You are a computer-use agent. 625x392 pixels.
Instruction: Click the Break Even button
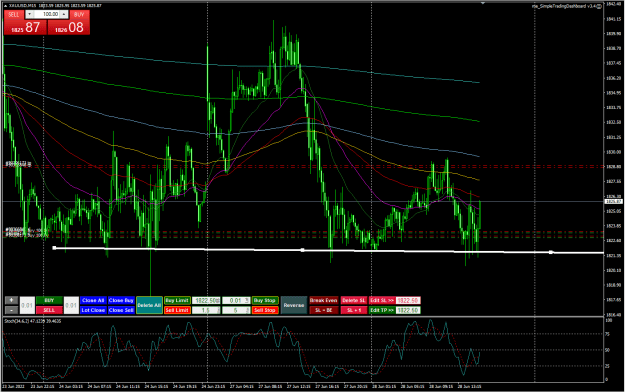[324, 300]
